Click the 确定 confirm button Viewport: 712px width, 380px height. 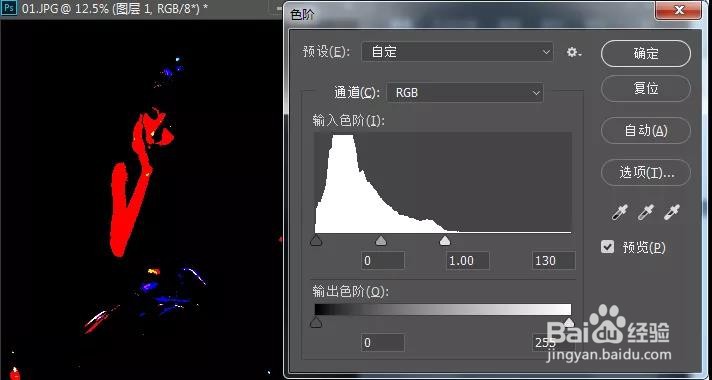click(646, 54)
